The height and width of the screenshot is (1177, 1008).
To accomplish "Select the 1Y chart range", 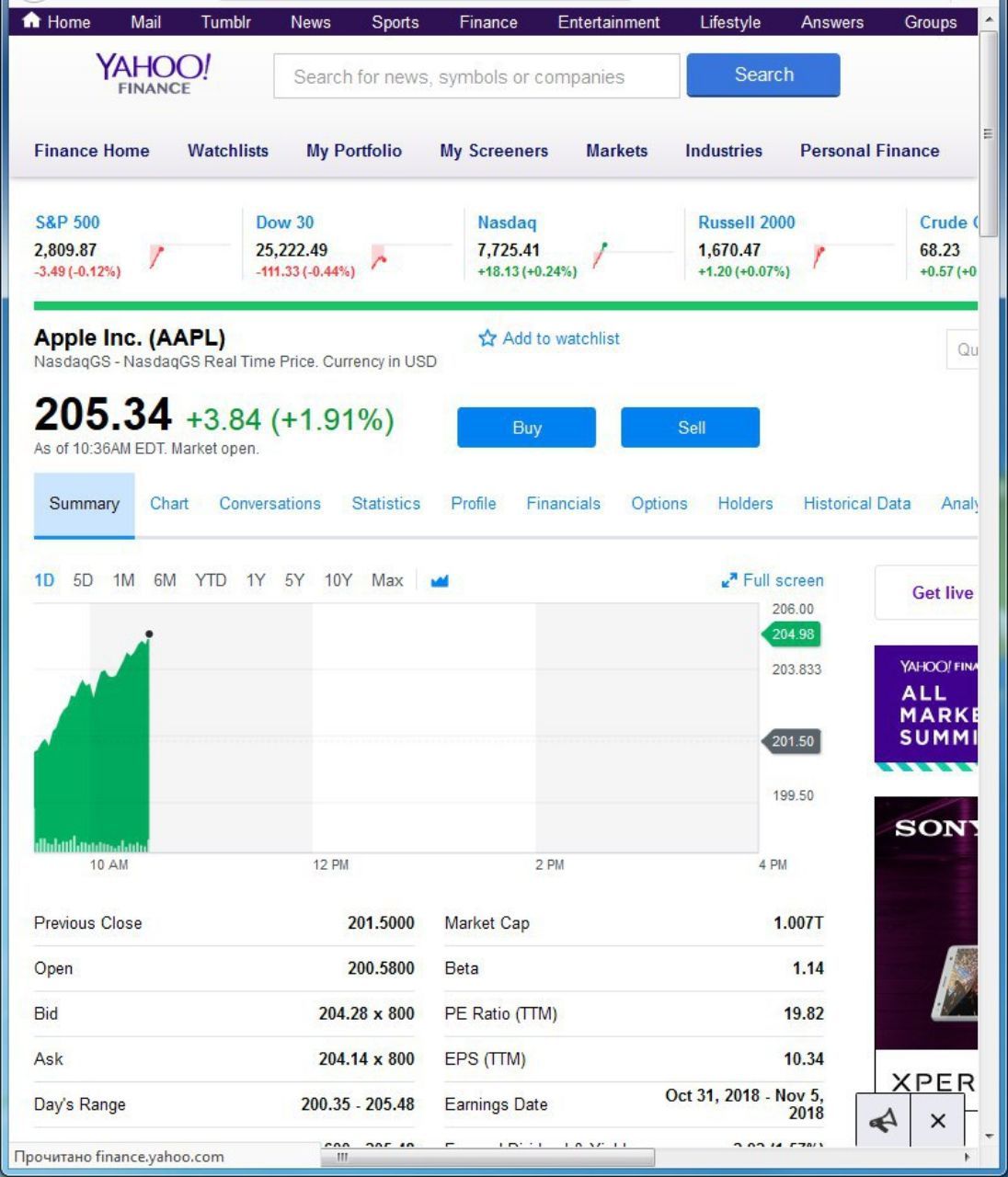I will click(256, 580).
